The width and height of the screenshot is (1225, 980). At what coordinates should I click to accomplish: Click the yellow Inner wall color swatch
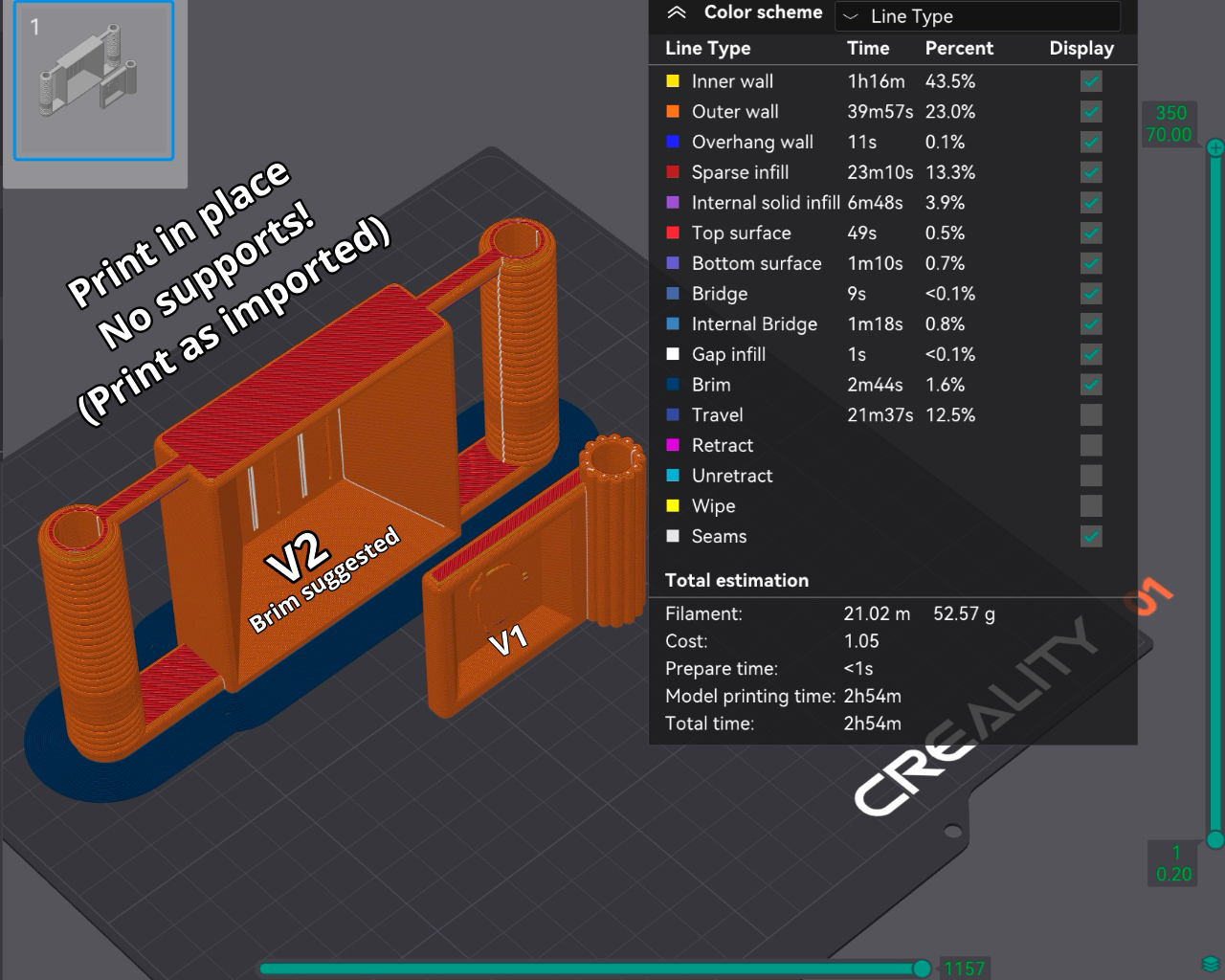click(x=673, y=82)
